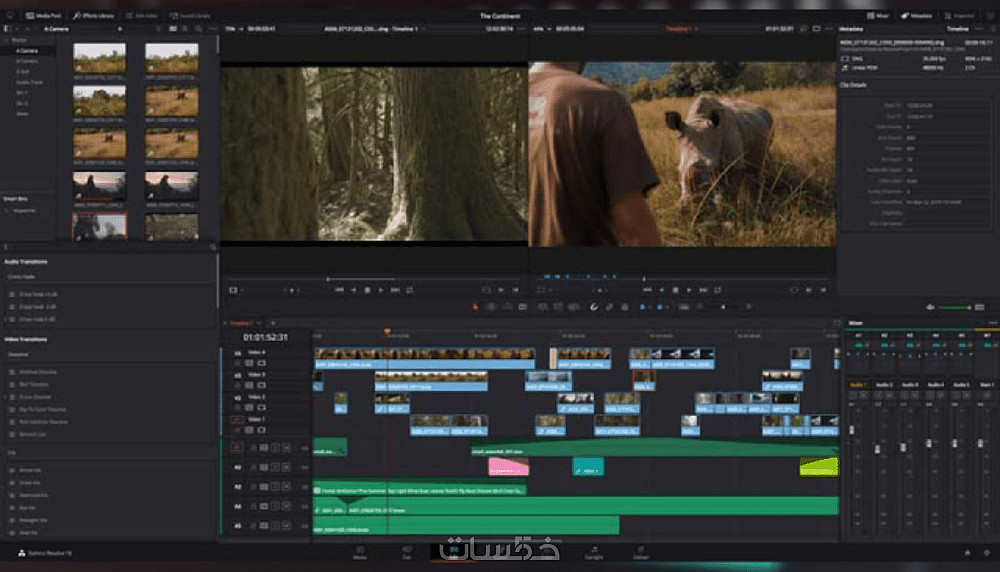Open project settings gear icon
This screenshot has width=1000, height=572.
point(985,552)
